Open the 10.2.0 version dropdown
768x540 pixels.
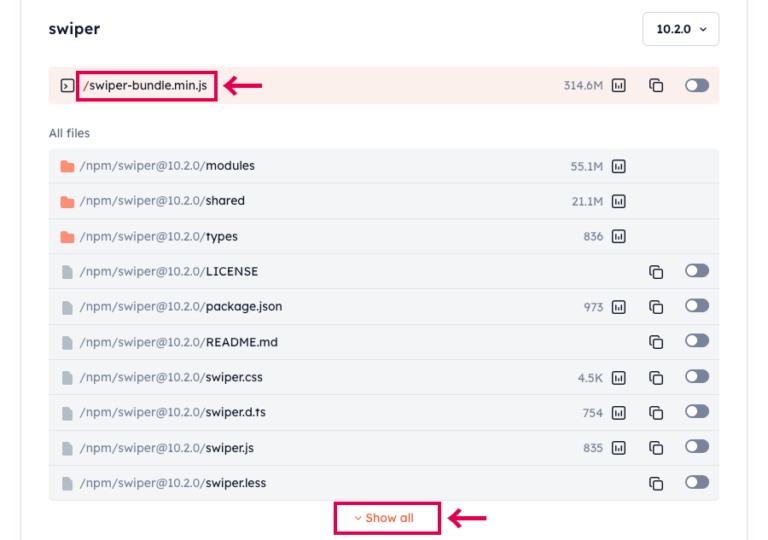click(x=680, y=30)
